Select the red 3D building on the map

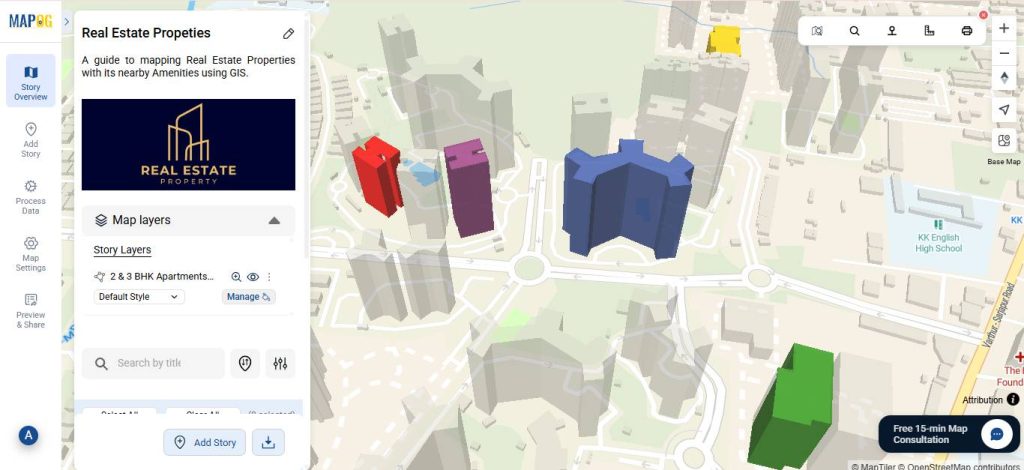[377, 176]
